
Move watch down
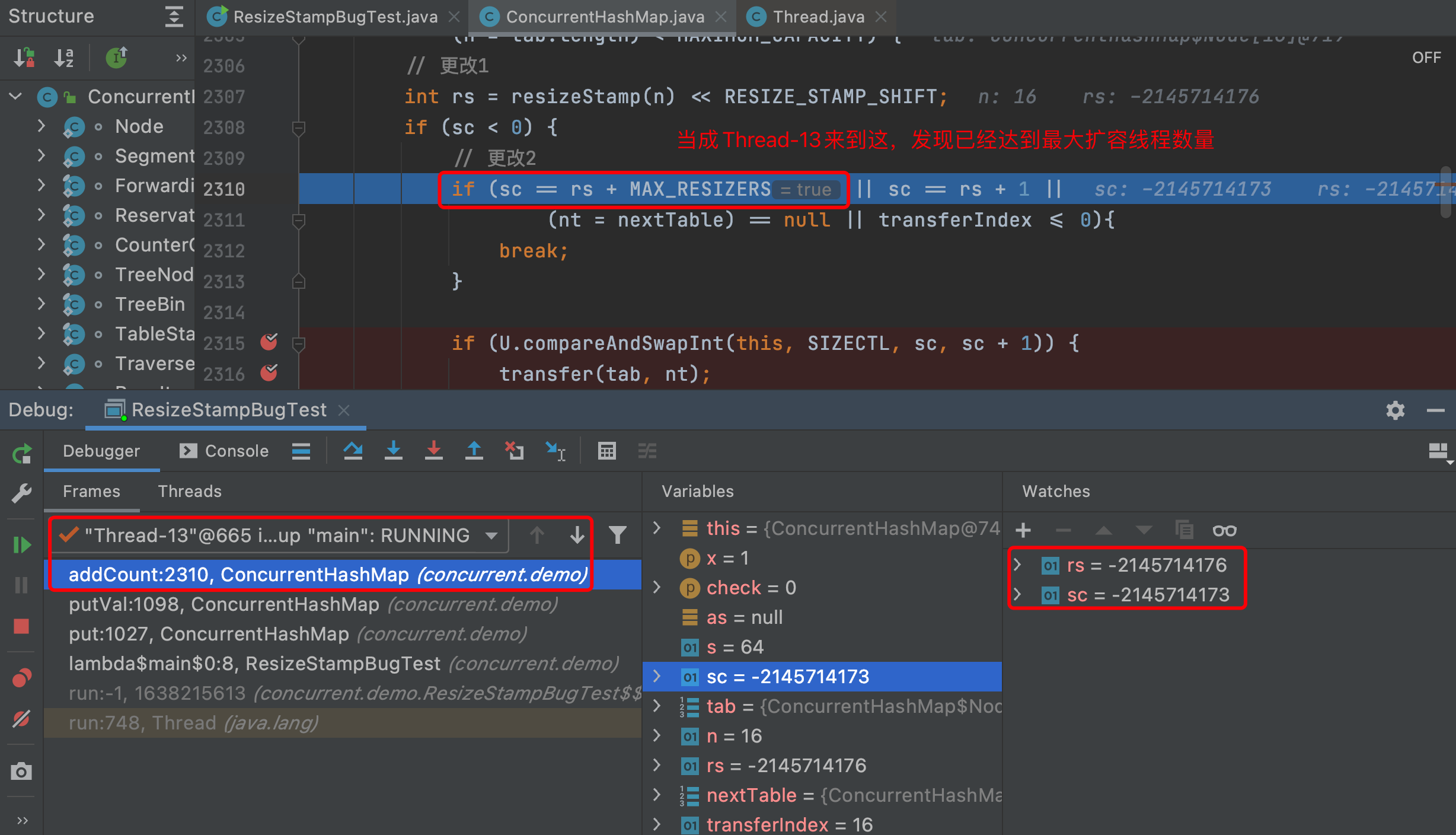click(1144, 531)
